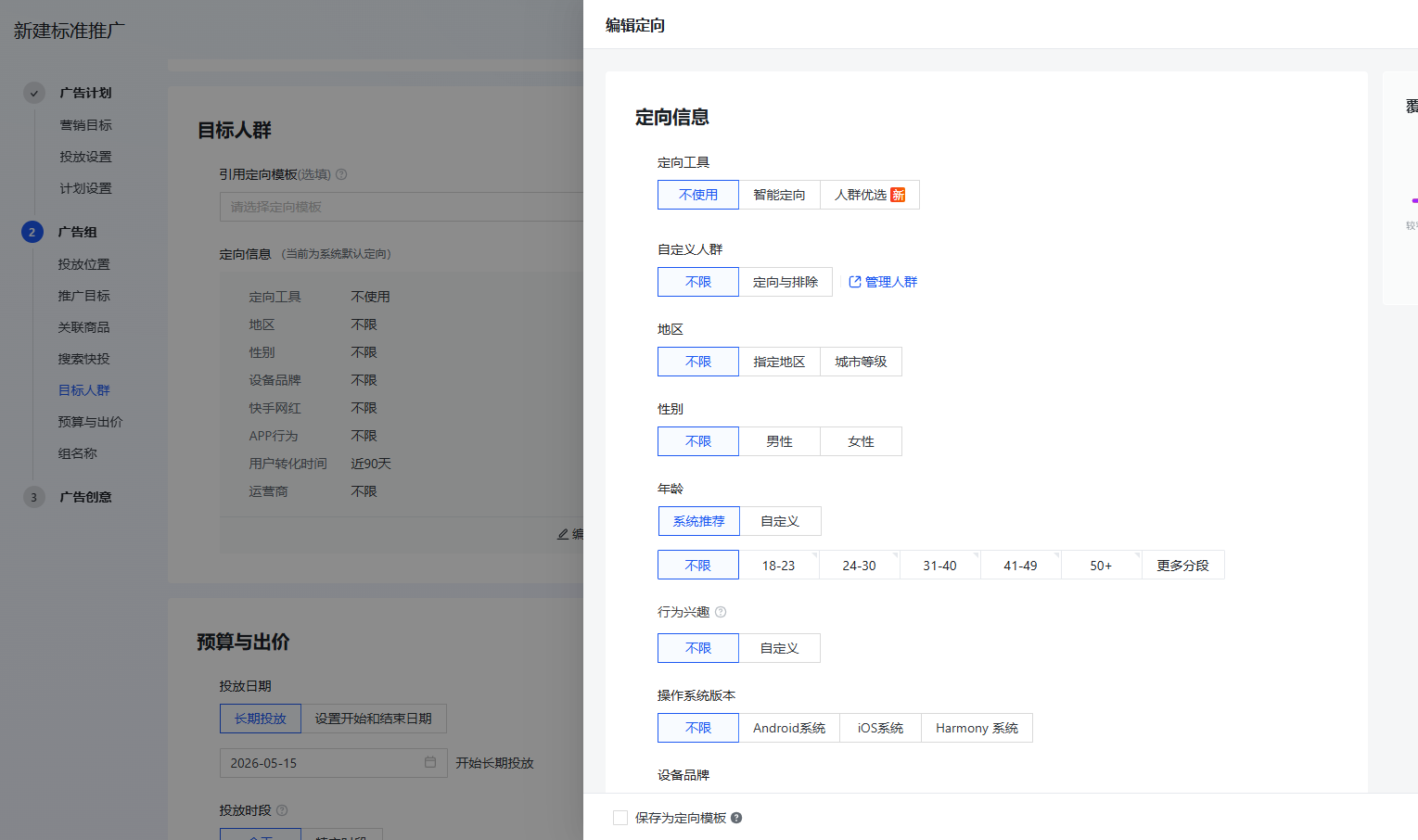Select age range 18-23
Viewport: 1418px width, 840px height.
pos(778,566)
